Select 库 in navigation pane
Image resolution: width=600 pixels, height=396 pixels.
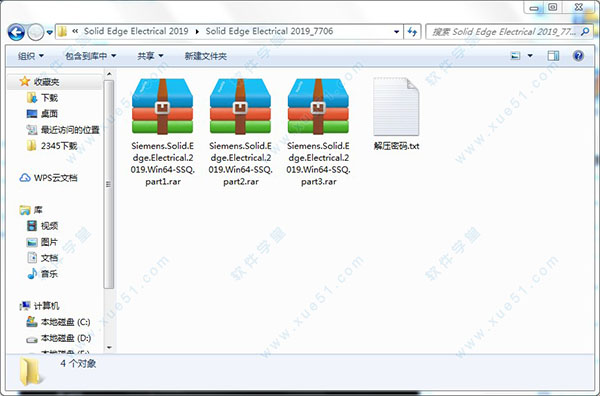tap(38, 210)
